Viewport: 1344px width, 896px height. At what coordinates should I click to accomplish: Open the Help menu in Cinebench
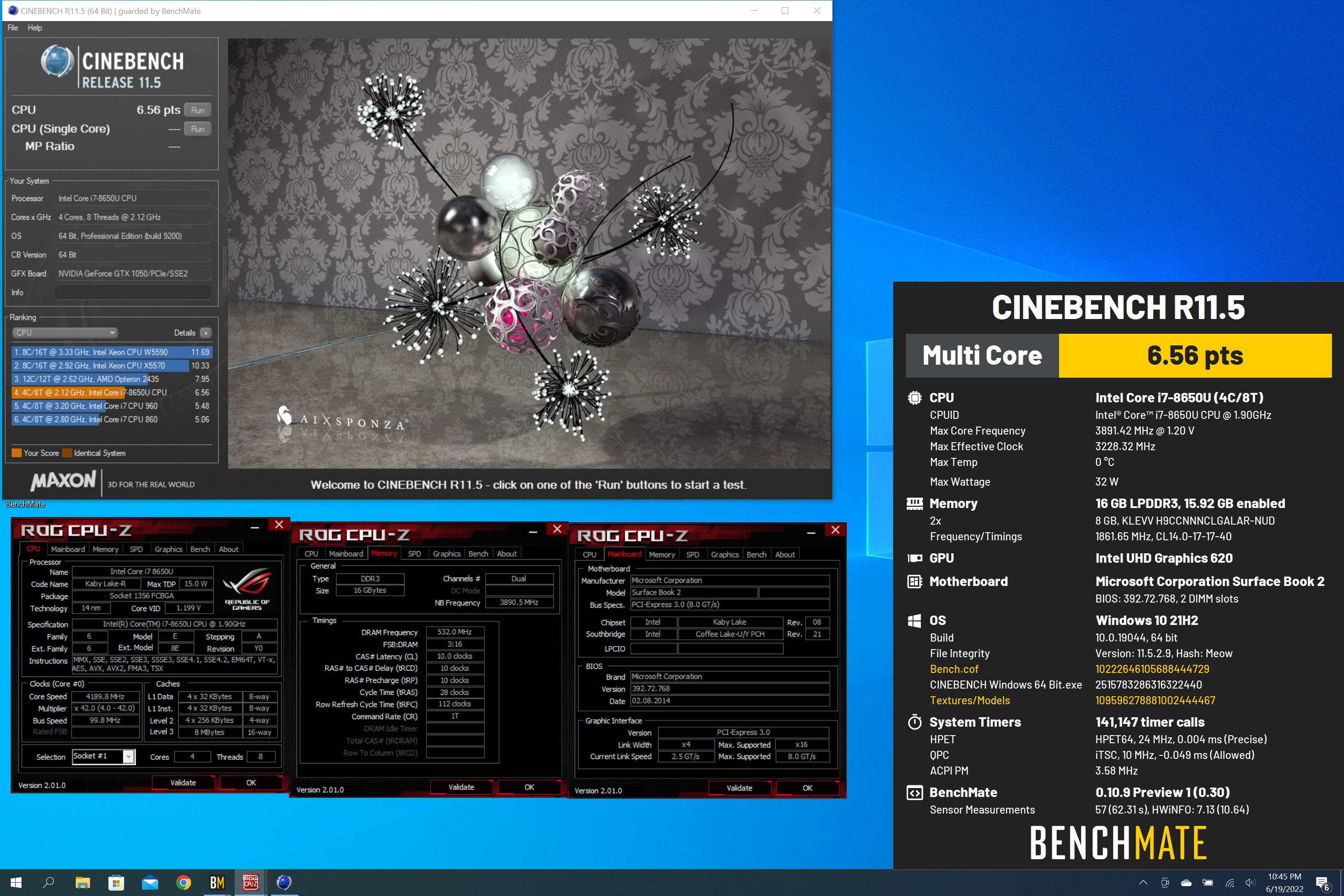pos(35,27)
